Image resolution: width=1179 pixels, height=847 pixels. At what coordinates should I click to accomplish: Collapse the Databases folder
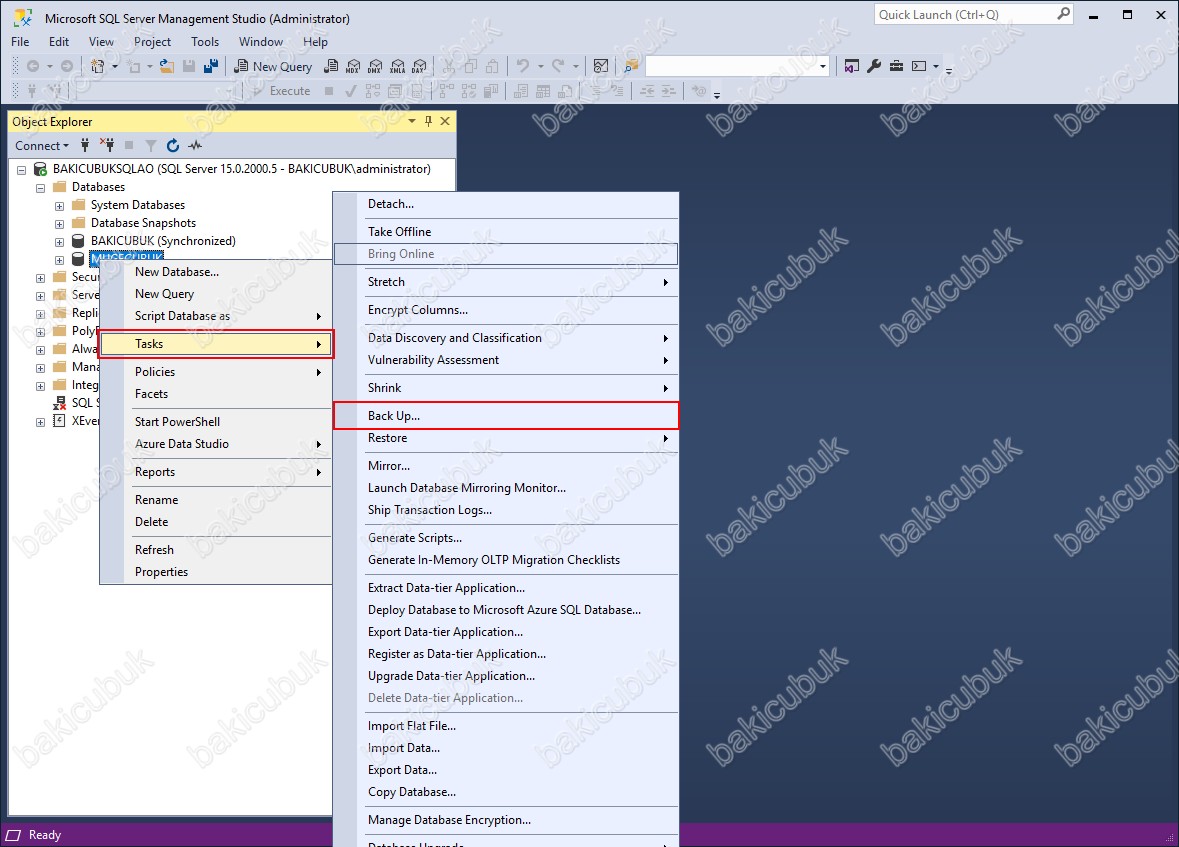point(41,188)
